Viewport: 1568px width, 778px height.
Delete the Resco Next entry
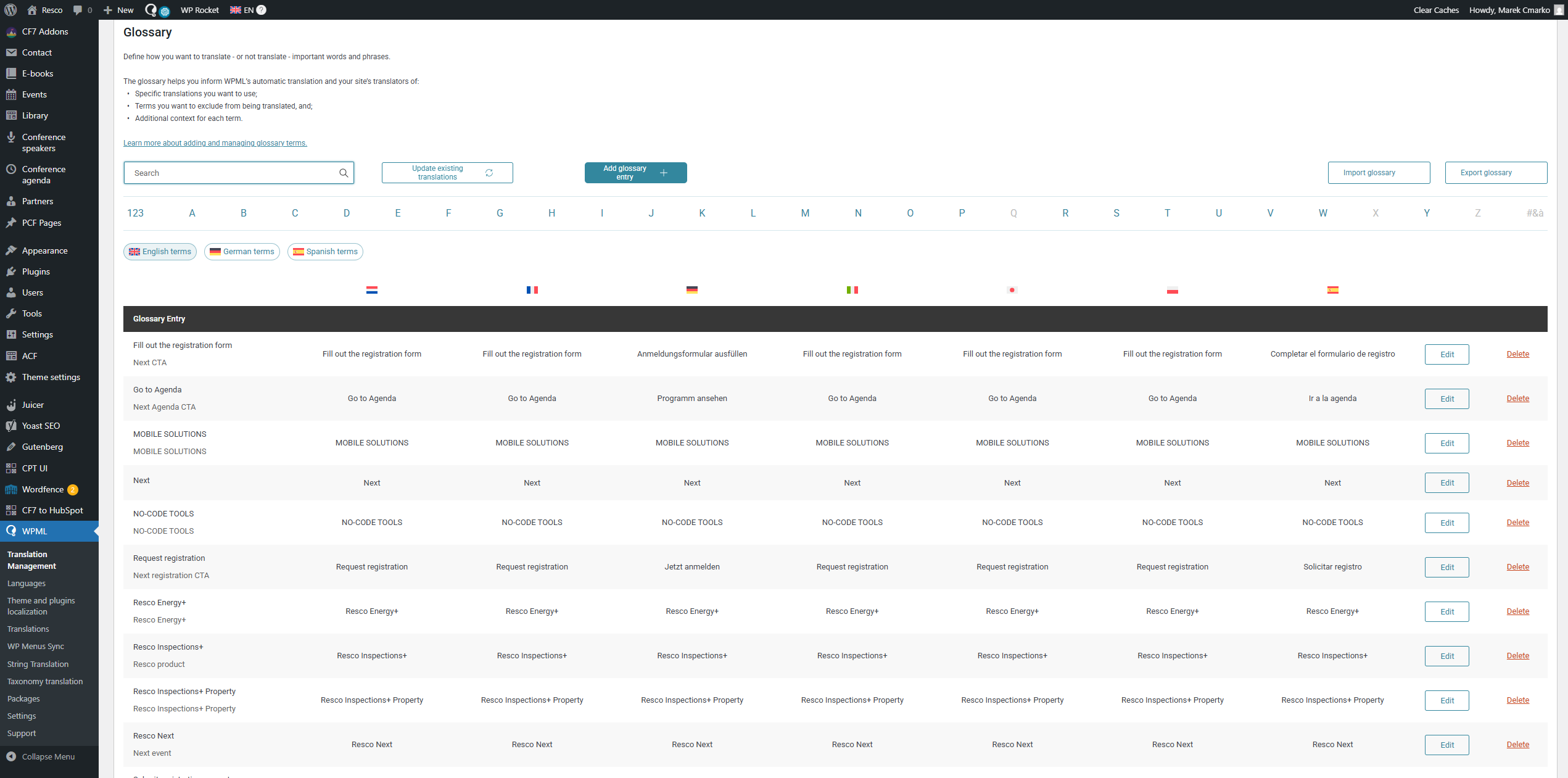1517,745
